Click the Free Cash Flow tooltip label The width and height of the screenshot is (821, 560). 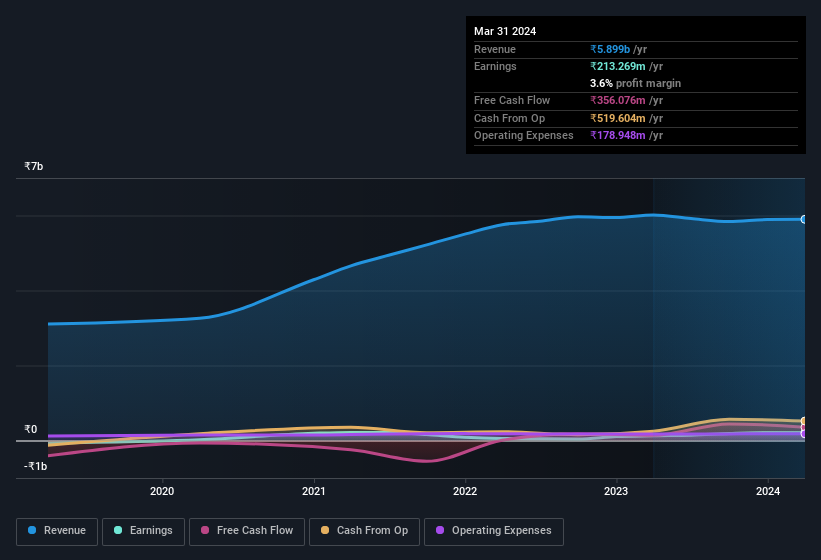click(512, 100)
